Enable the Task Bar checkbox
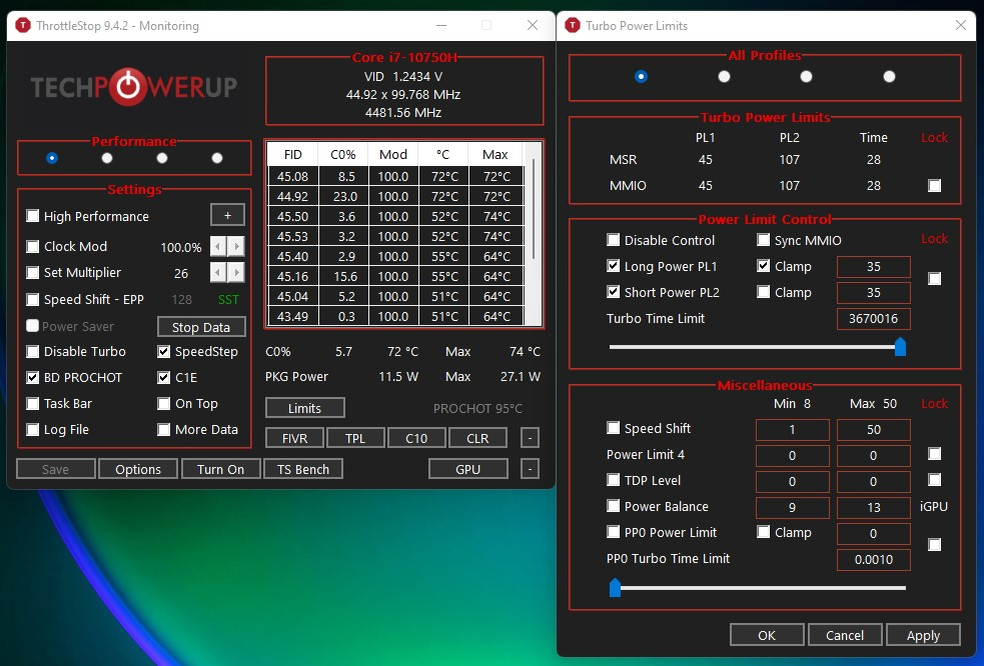984x666 pixels. point(33,404)
